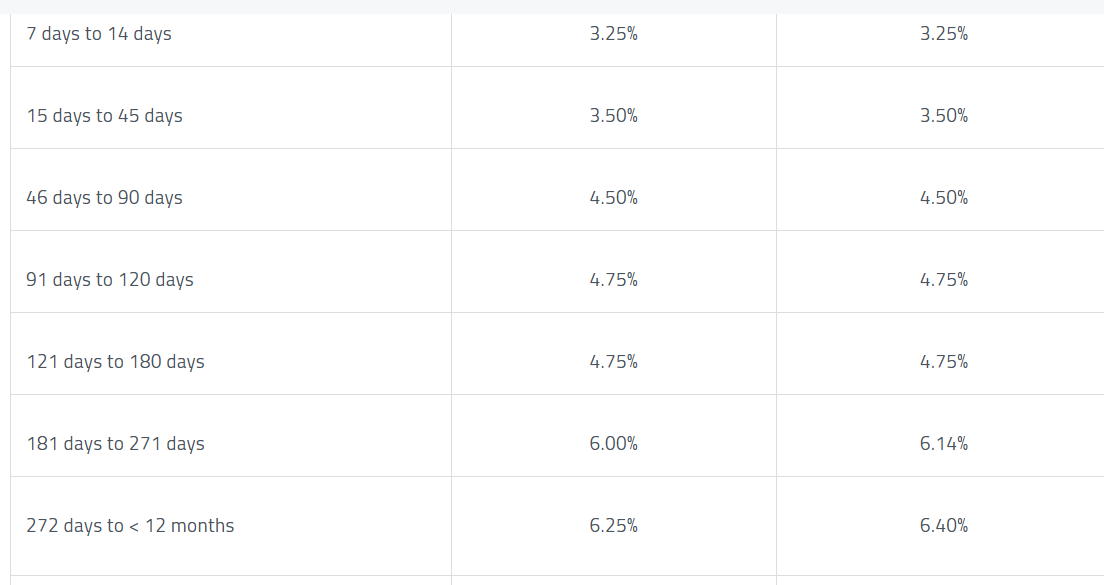The height and width of the screenshot is (585, 1104).
Task: Click last-column 4.50% for 46 to 90 days
Action: coord(943,198)
